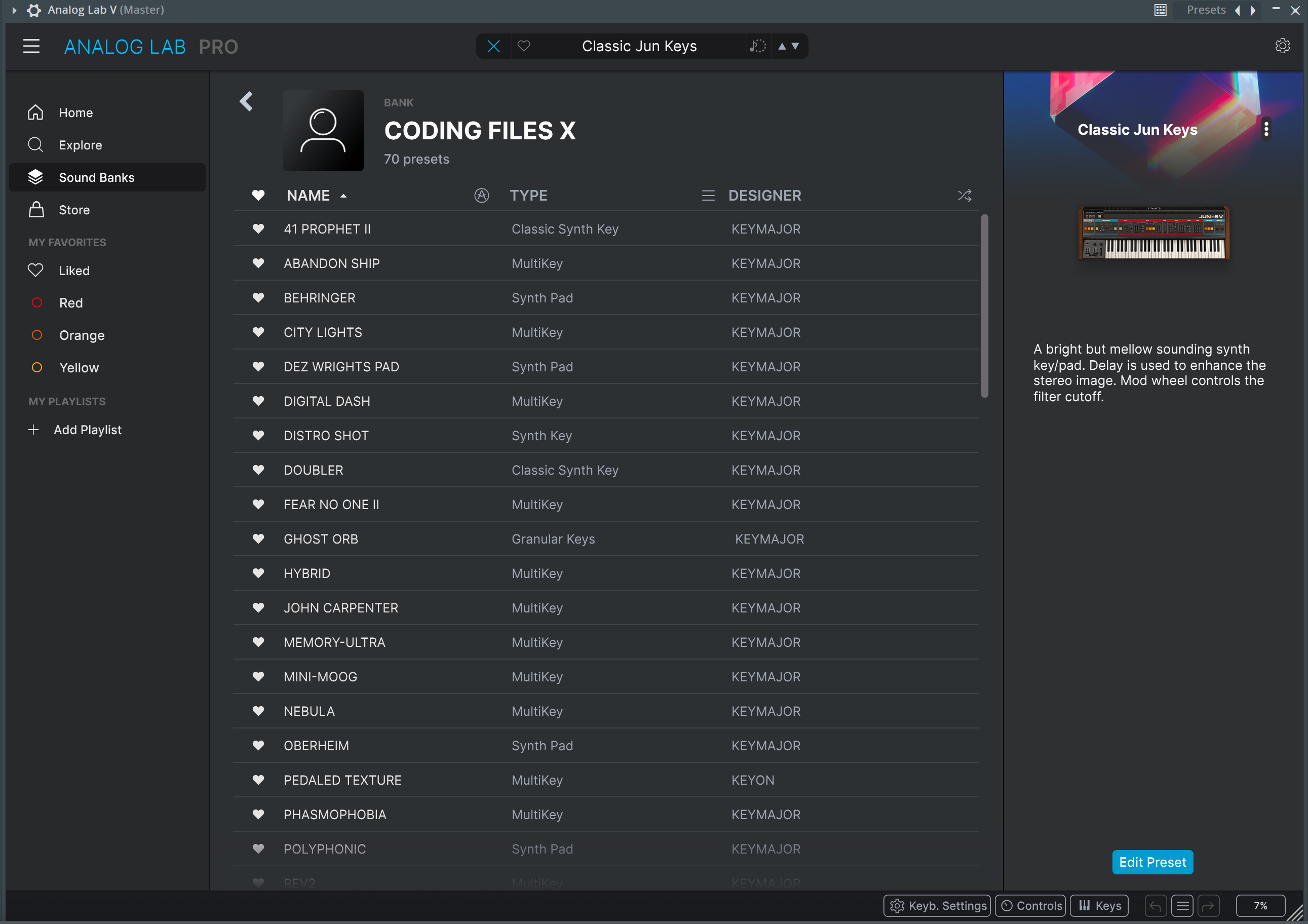Show Yellow tagged favorites
This screenshot has width=1308, height=924.
click(x=107, y=368)
